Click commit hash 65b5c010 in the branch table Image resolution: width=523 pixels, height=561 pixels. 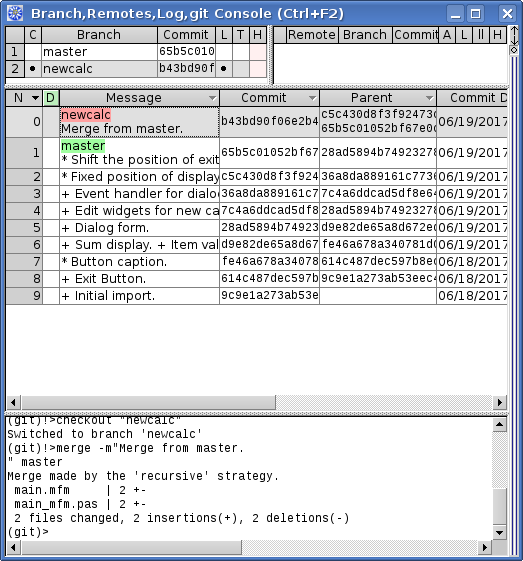point(186,52)
